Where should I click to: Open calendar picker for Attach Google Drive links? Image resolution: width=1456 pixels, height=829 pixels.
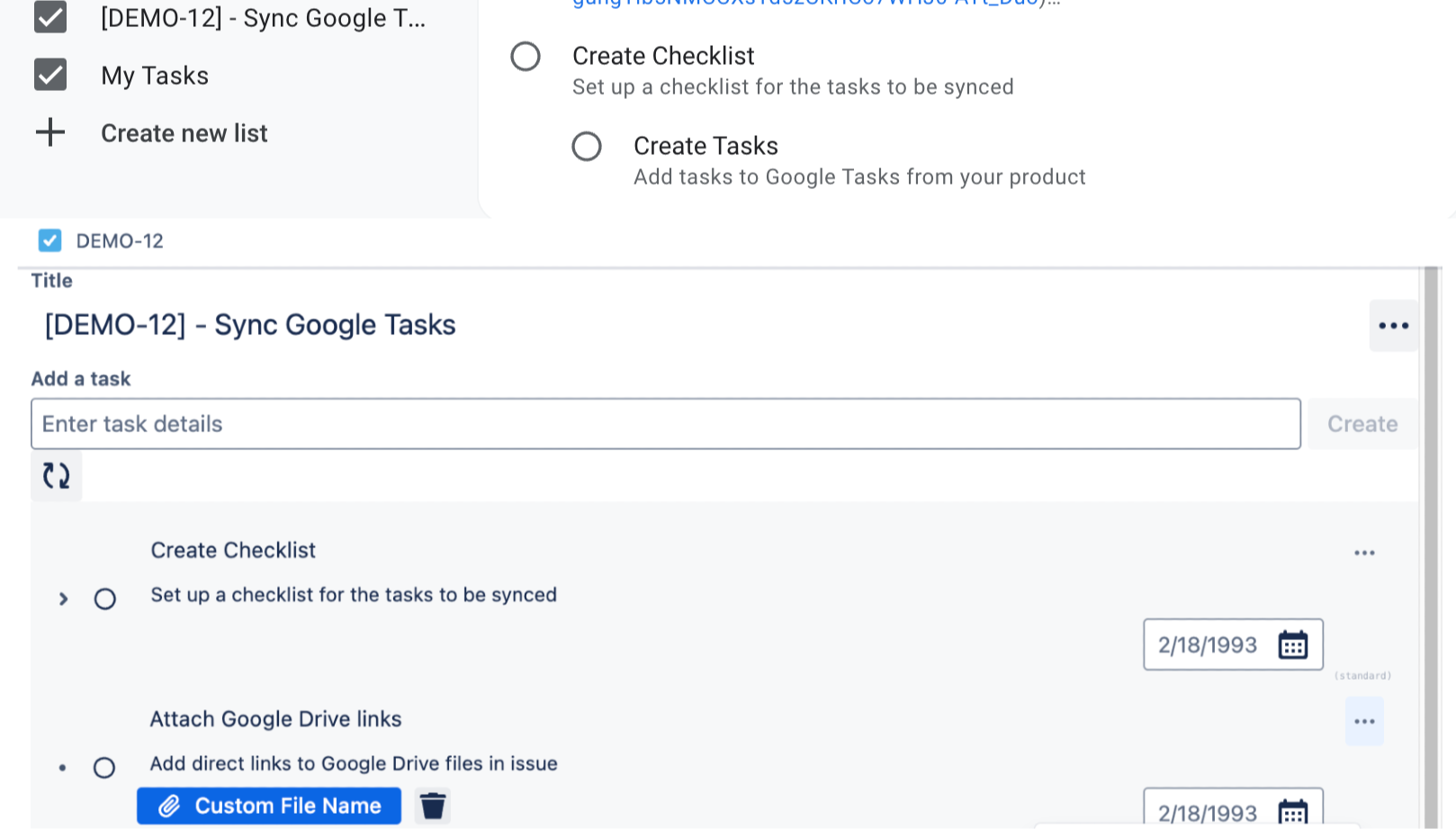1293,813
